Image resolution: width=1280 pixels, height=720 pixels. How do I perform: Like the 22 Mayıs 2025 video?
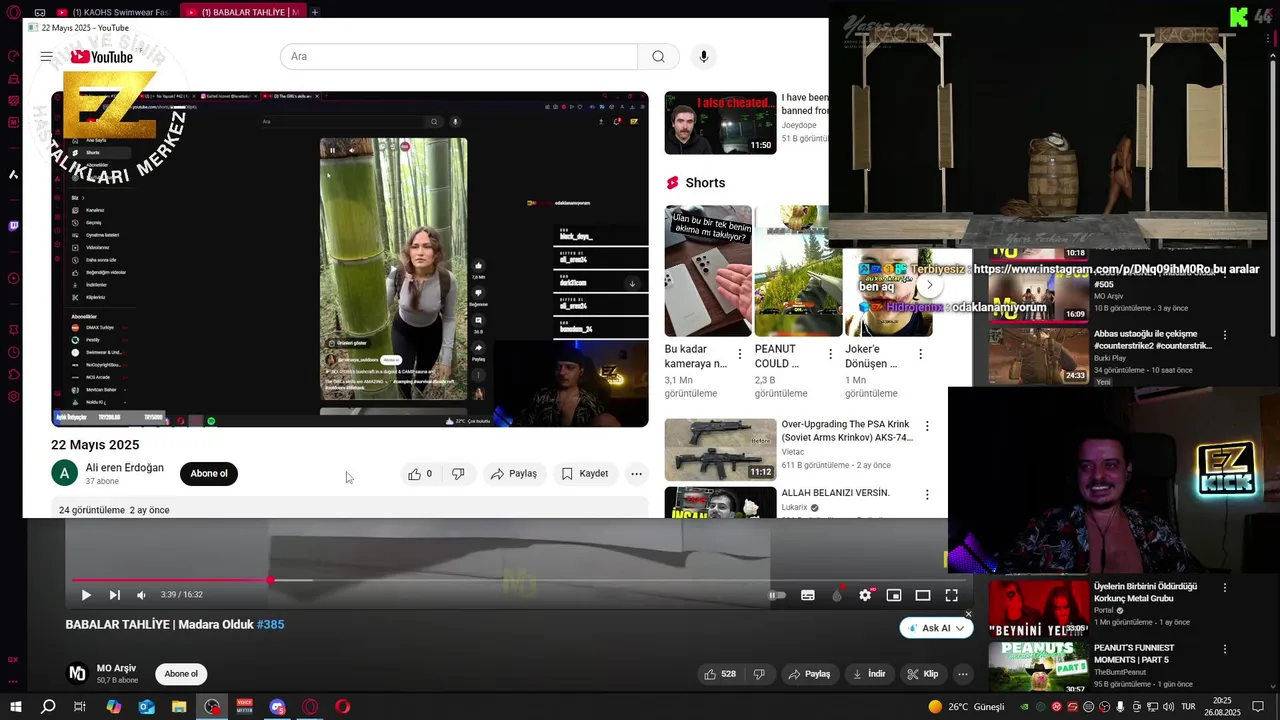coord(420,474)
